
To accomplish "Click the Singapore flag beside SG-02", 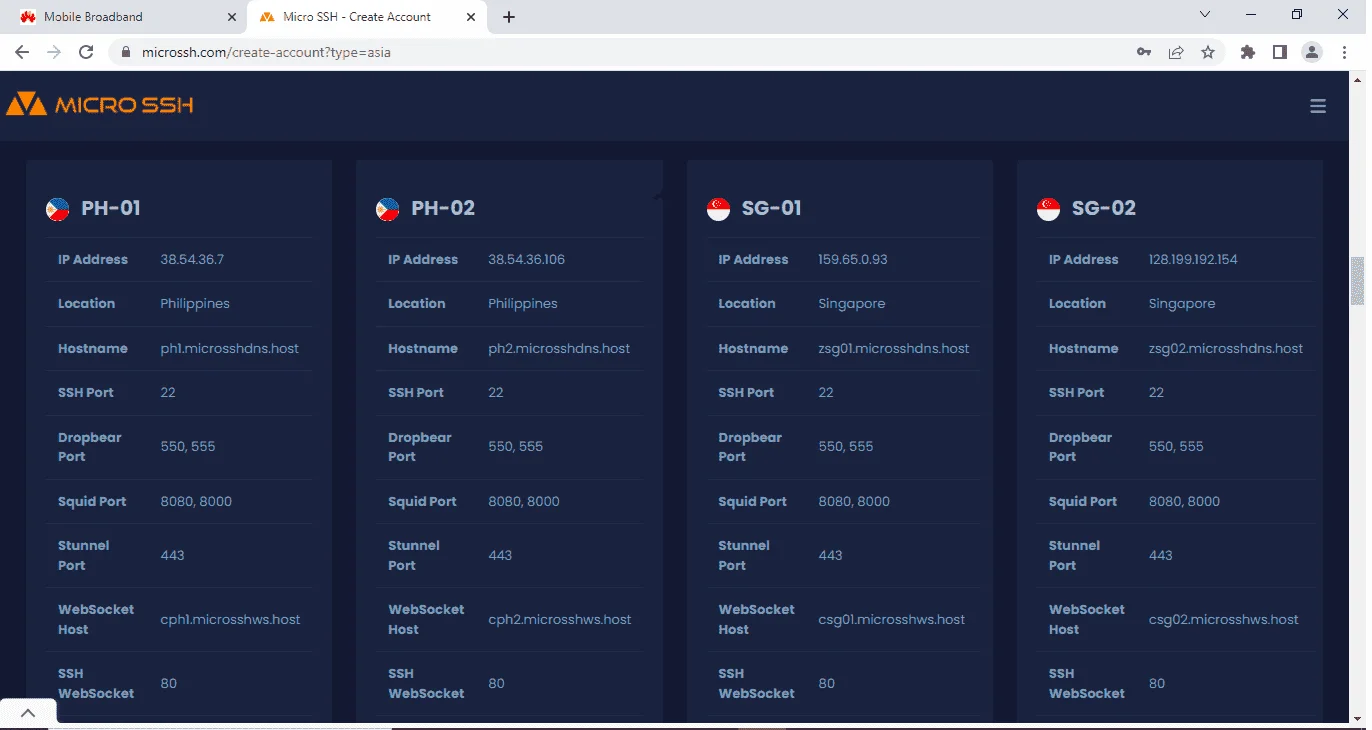I will (x=1048, y=209).
